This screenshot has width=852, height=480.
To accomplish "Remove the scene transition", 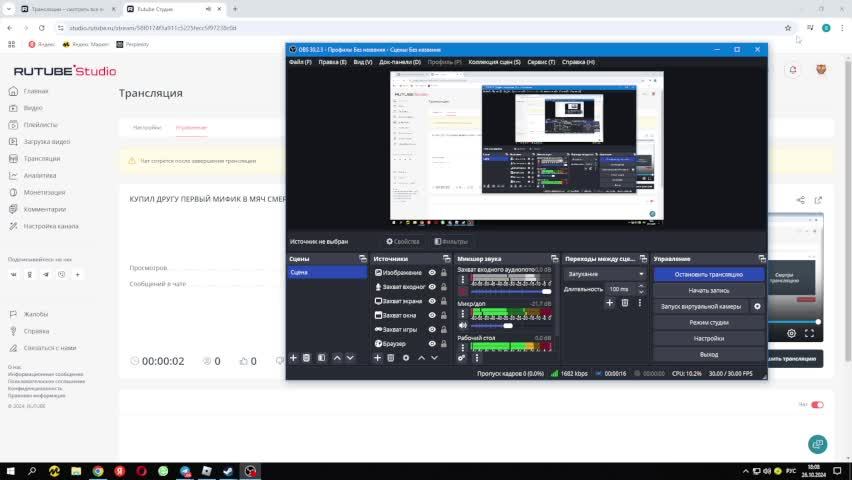I will point(625,303).
